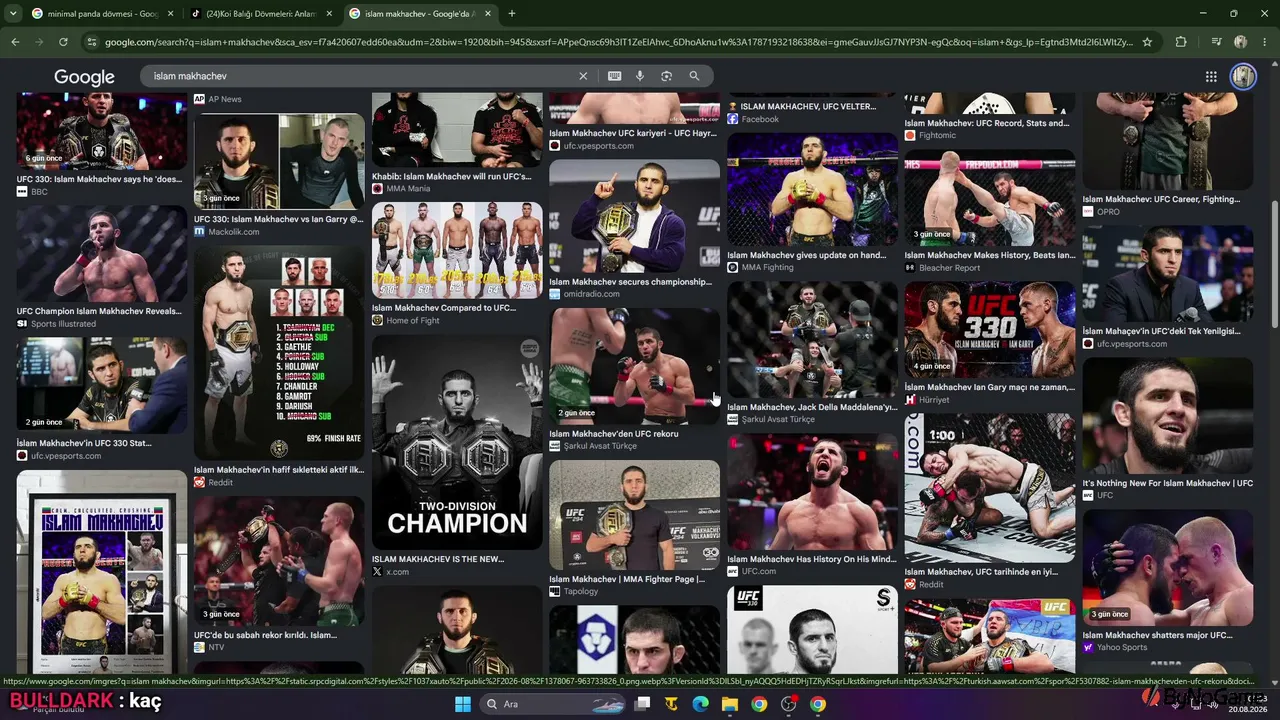This screenshot has height=720, width=1280.
Task: Open the Chrome profile avatar in the toolbar
Action: point(1240,42)
